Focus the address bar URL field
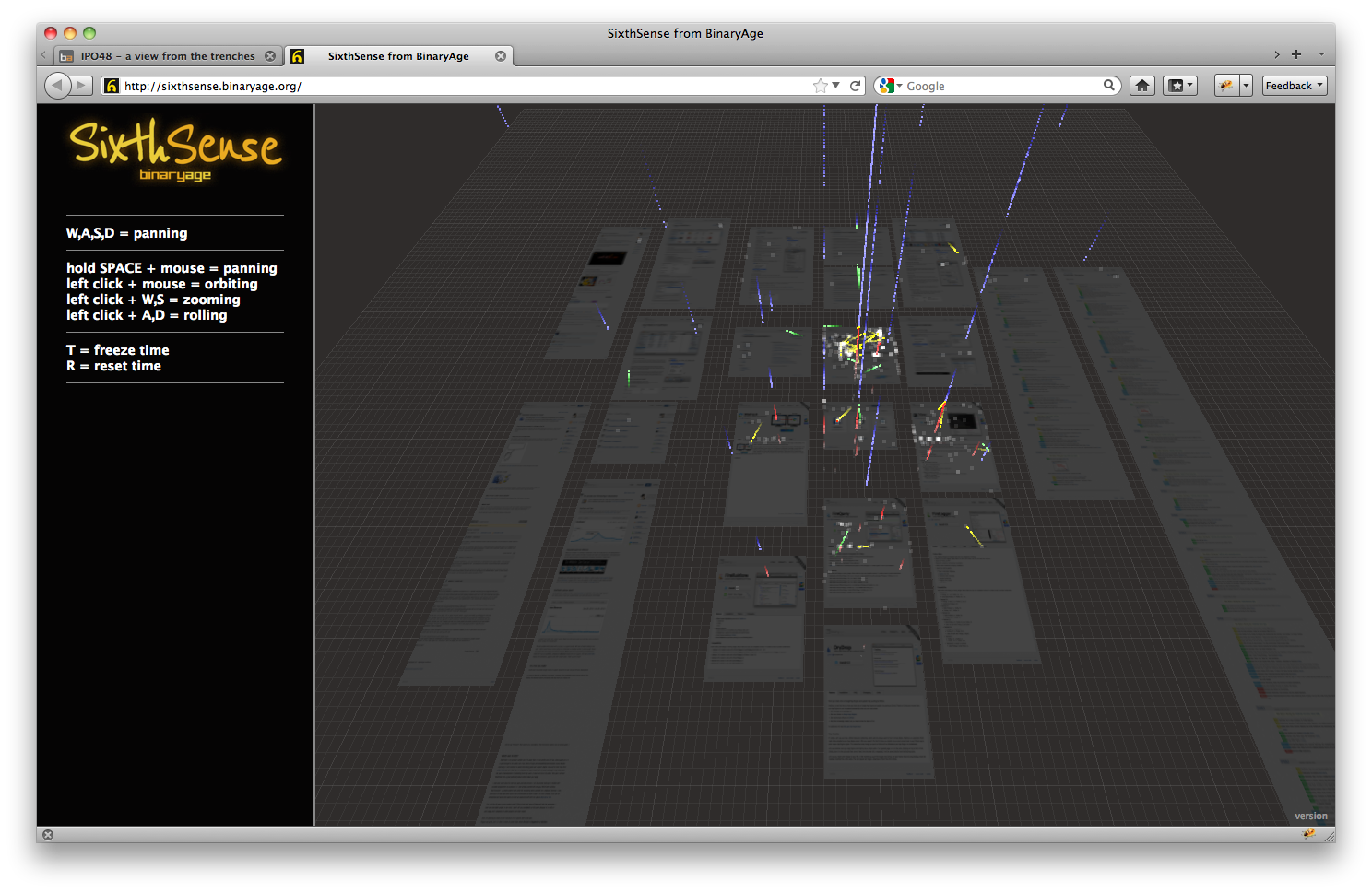This screenshot has width=1372, height=893. (x=461, y=86)
